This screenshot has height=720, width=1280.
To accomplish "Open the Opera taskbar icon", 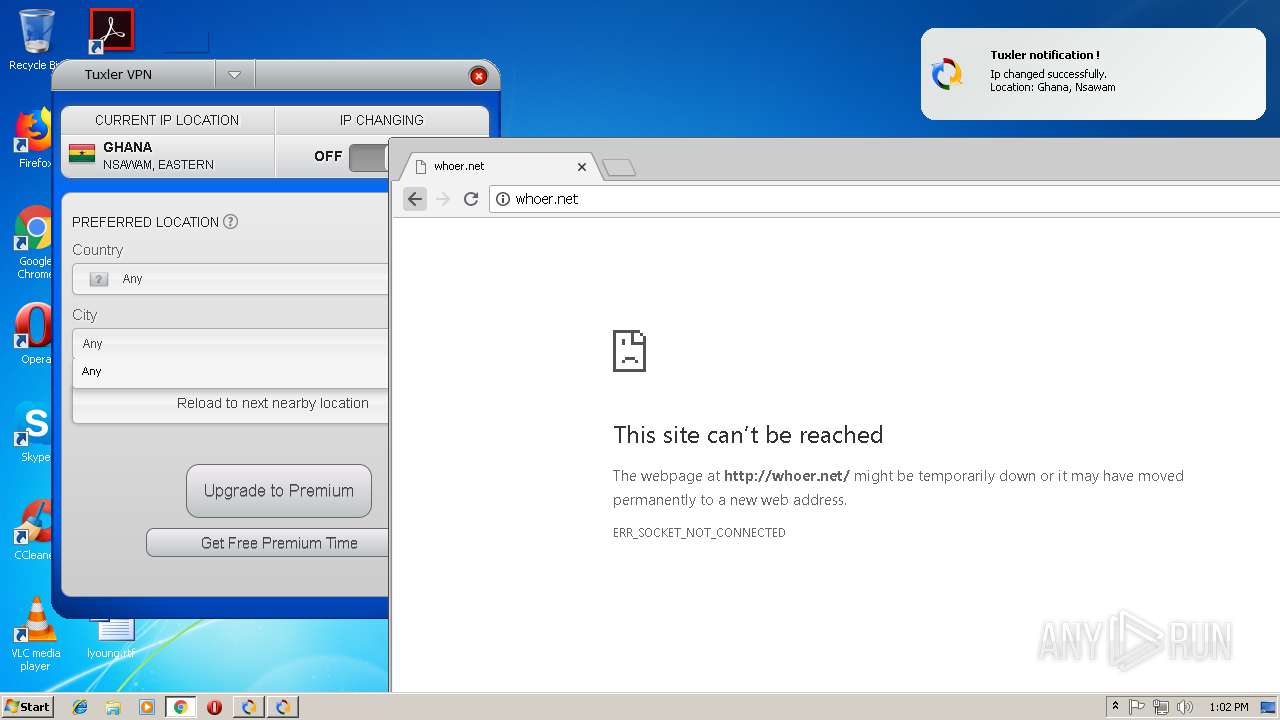I will coord(214,707).
